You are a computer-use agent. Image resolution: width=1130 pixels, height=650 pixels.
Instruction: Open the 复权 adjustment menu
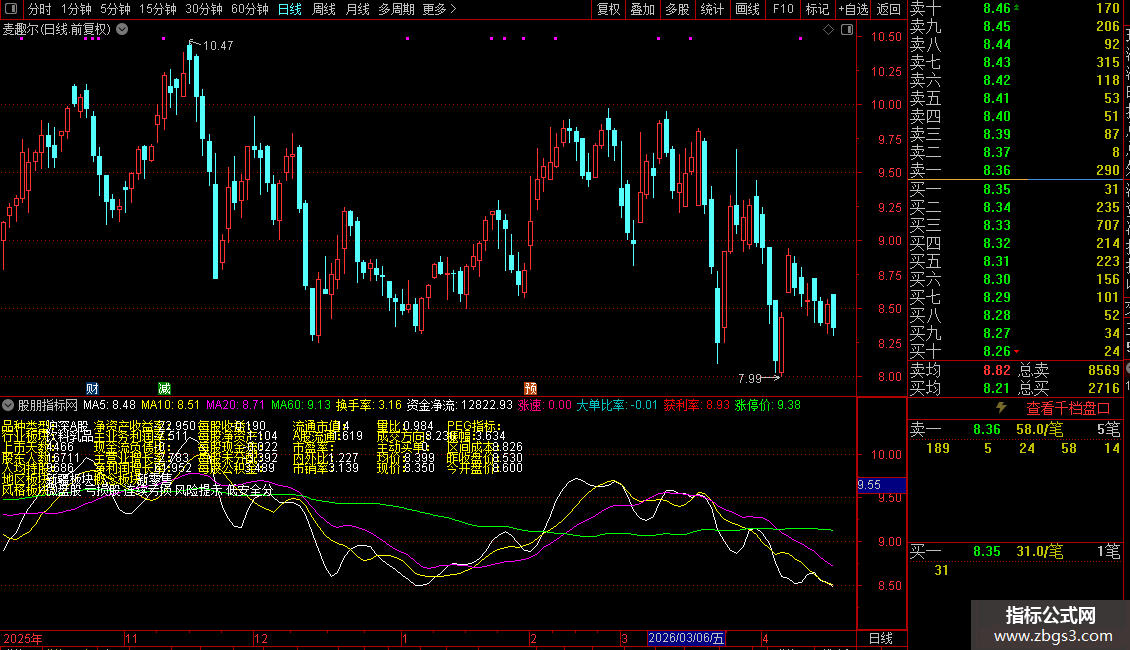tap(608, 9)
